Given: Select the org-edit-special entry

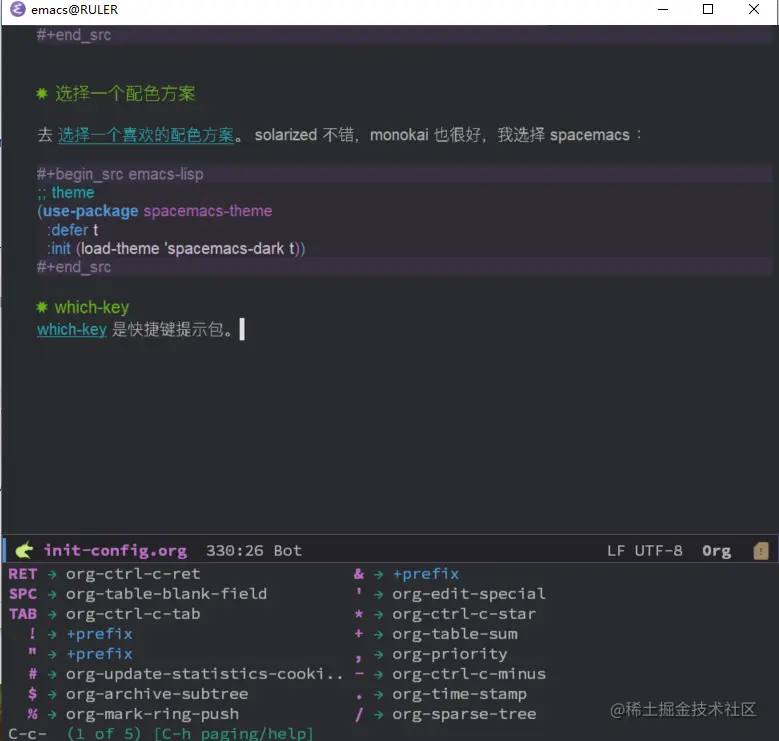Looking at the screenshot, I should coord(469,593).
